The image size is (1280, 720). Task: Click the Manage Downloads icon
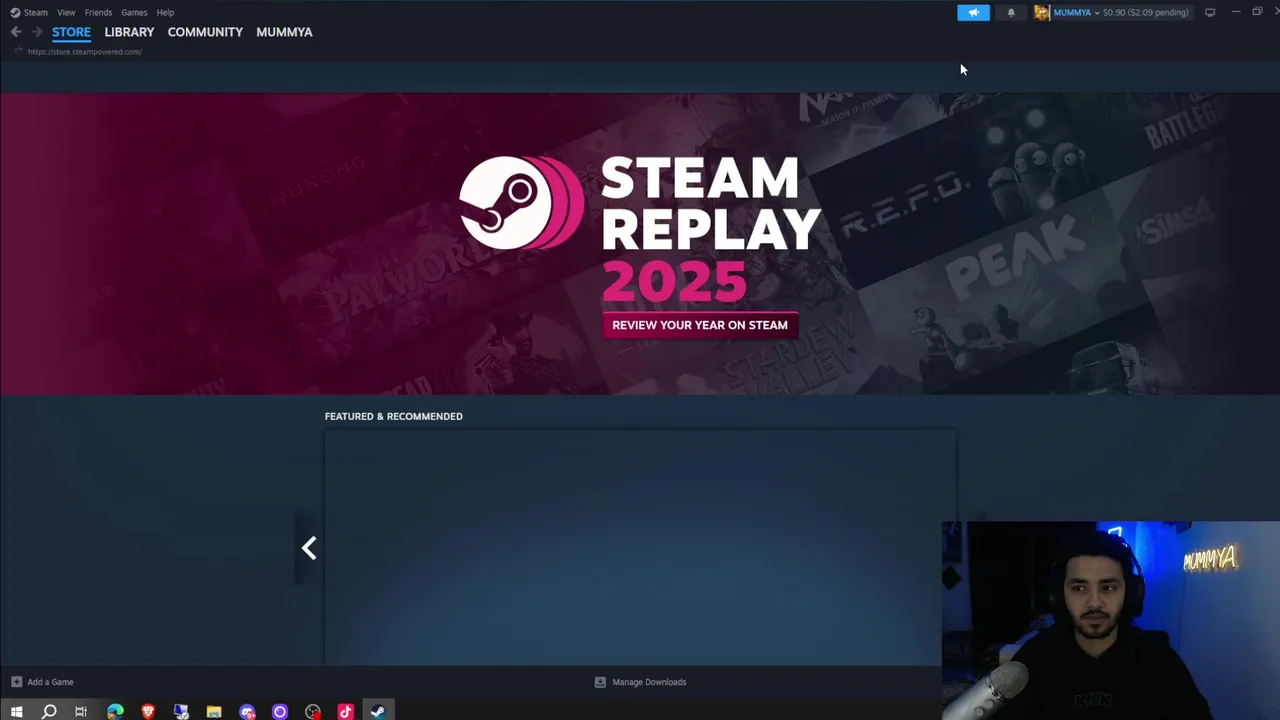pos(600,682)
